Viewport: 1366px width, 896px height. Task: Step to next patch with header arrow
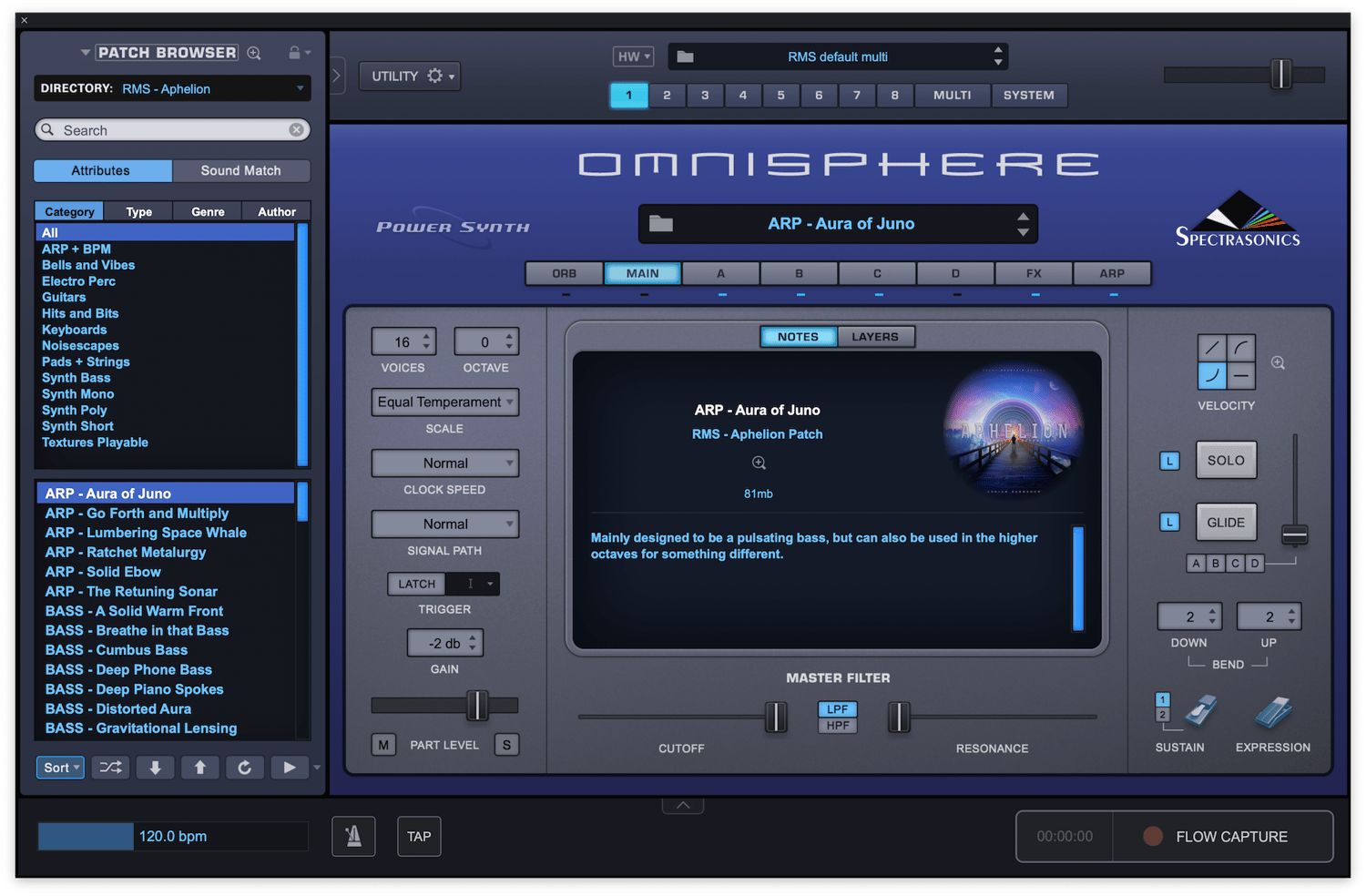(1023, 231)
